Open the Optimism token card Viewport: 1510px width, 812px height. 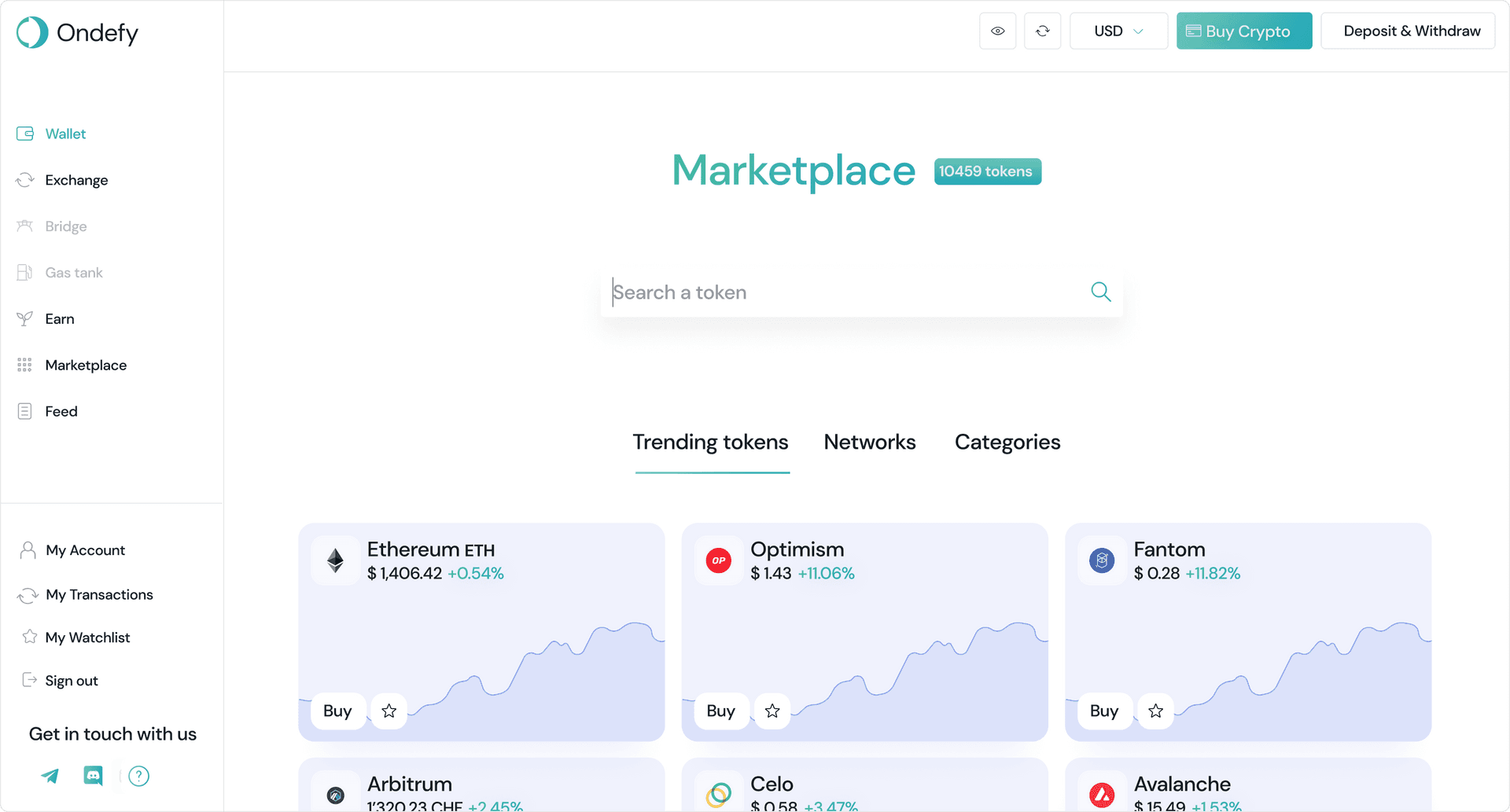(865, 632)
